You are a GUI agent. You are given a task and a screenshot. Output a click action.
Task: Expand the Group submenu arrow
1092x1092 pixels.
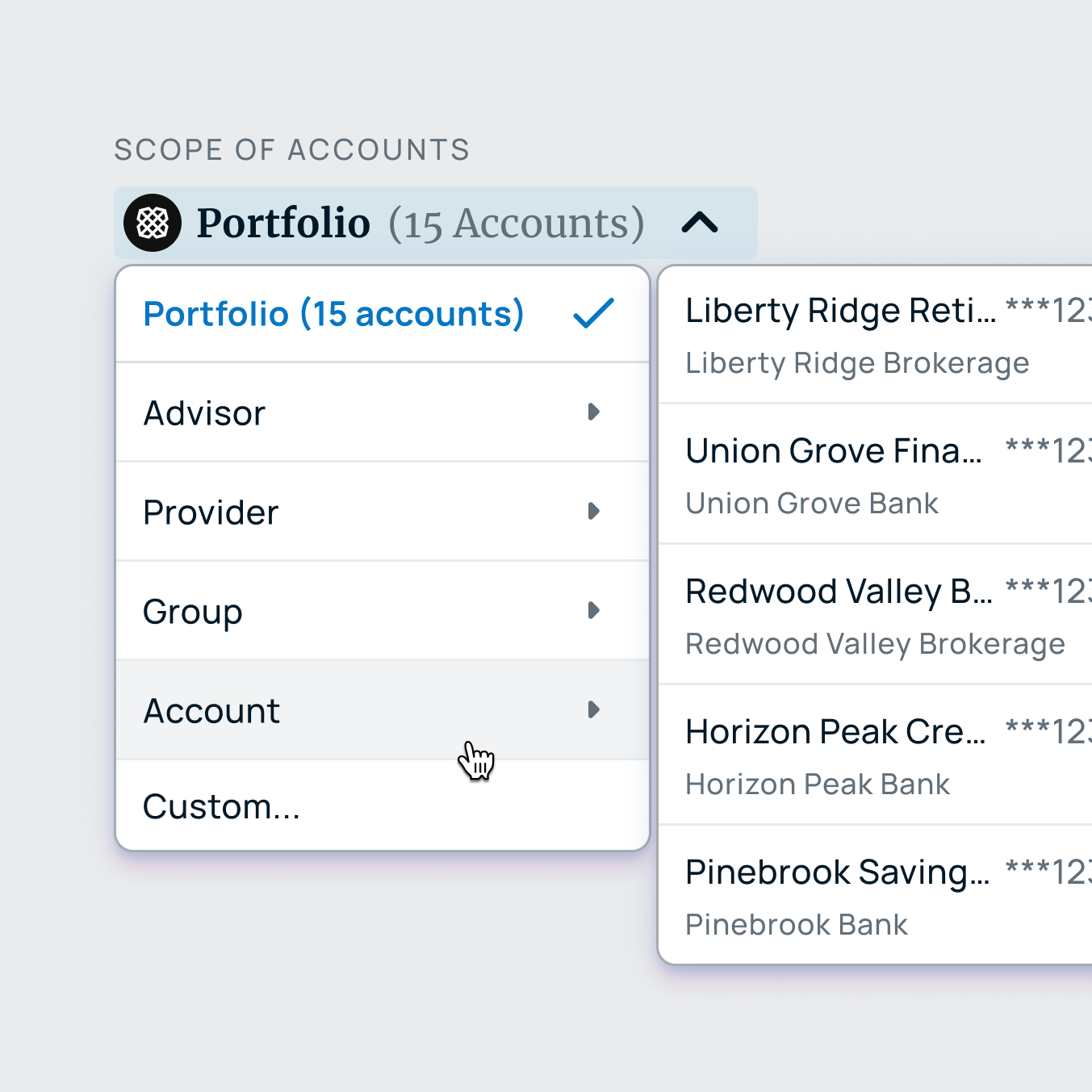point(593,611)
